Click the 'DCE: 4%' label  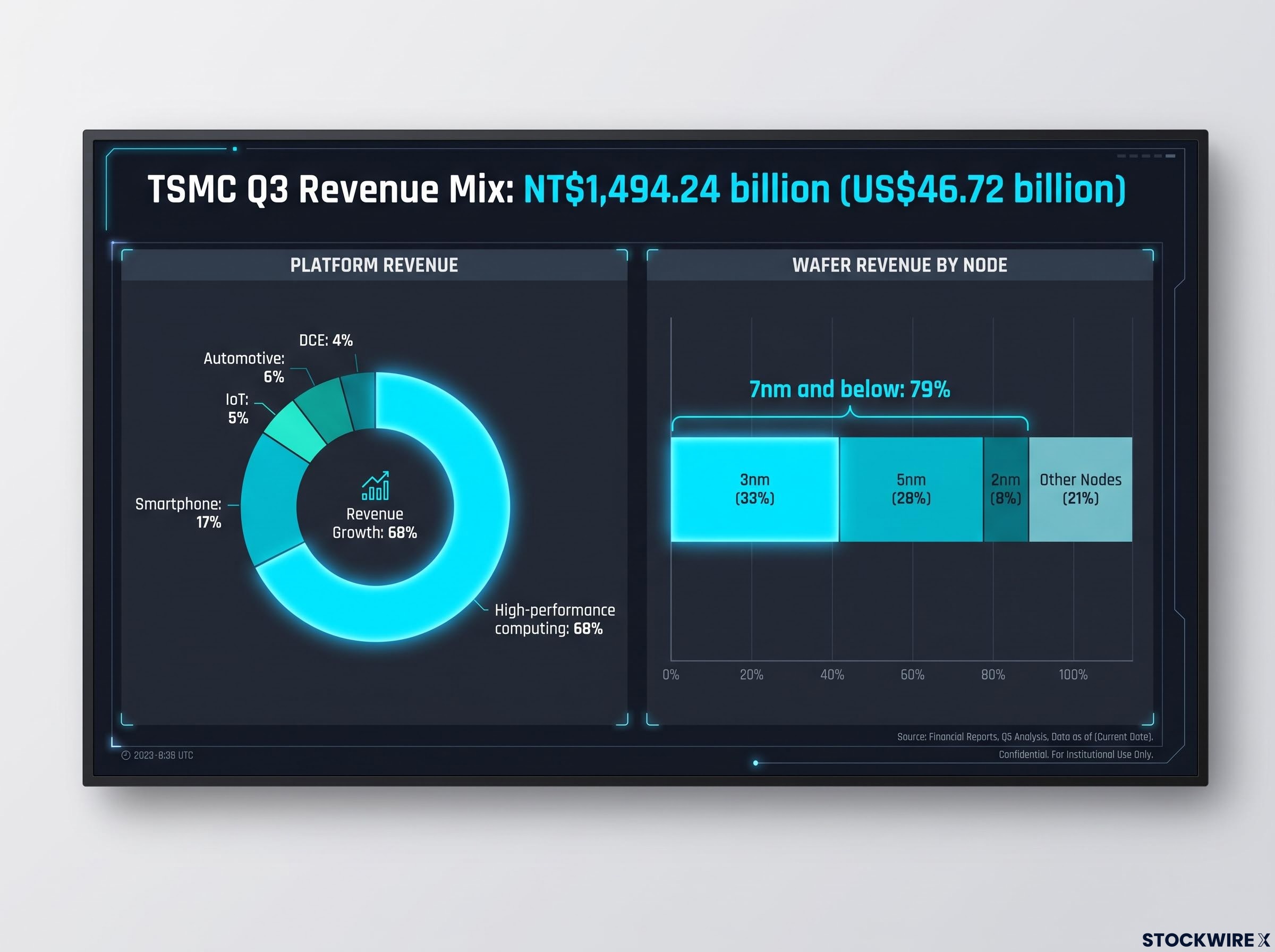(326, 341)
